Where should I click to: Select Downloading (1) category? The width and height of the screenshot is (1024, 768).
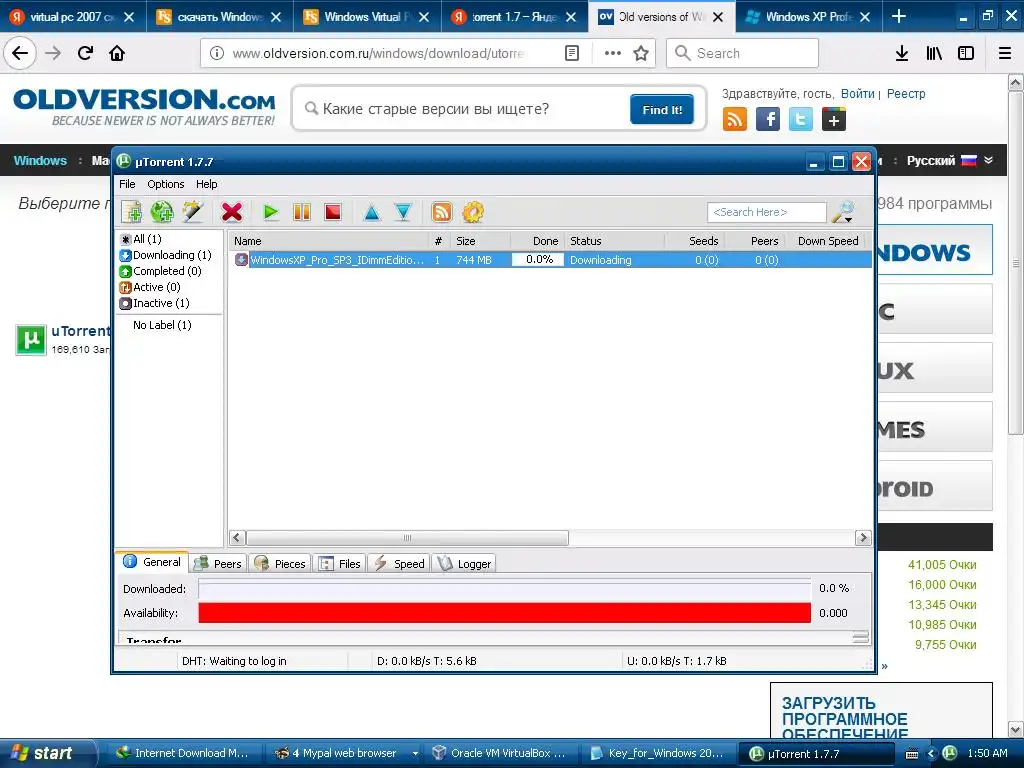[166, 255]
